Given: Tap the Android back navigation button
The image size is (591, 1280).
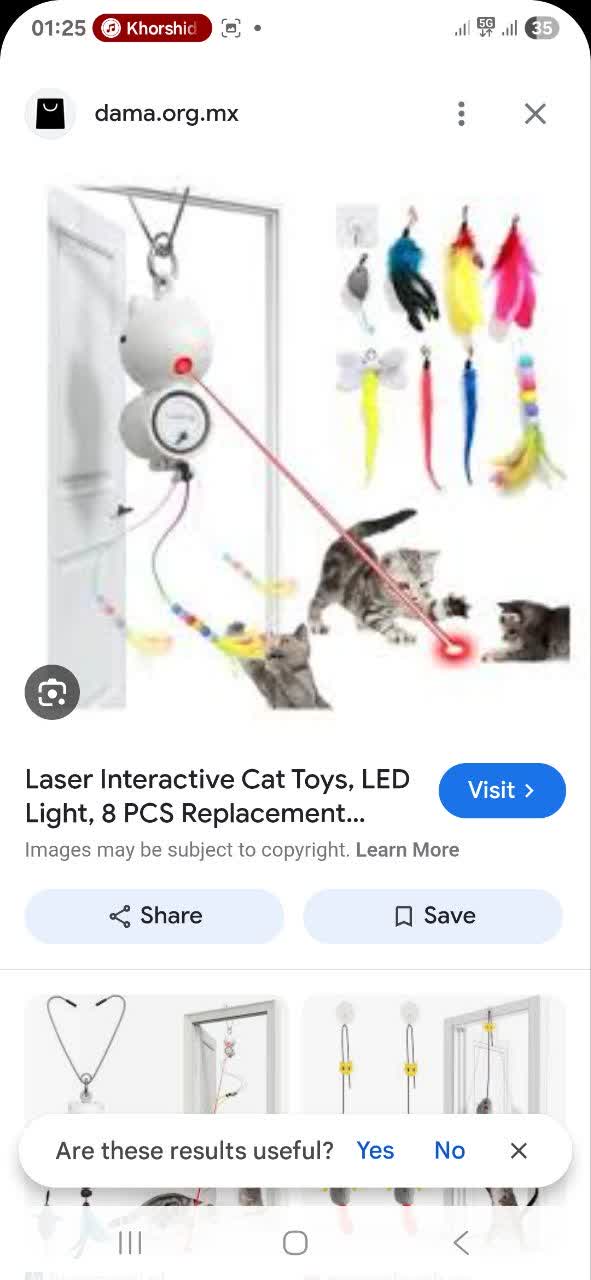Looking at the screenshot, I should (461, 1243).
